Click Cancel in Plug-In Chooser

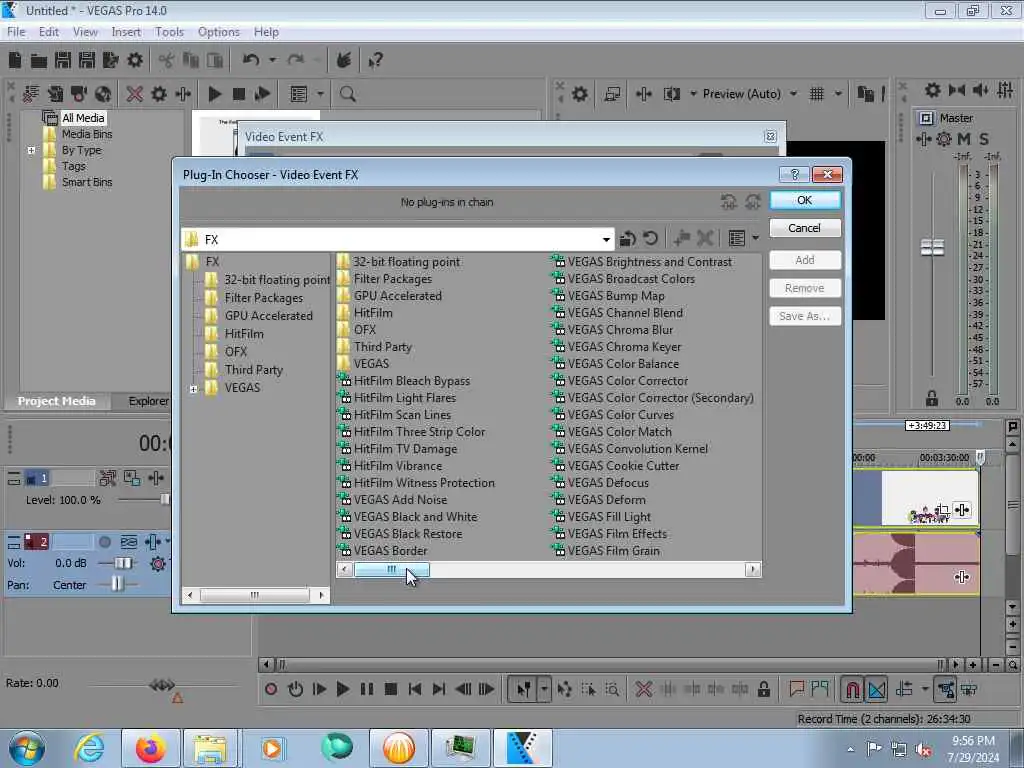pyautogui.click(x=805, y=228)
